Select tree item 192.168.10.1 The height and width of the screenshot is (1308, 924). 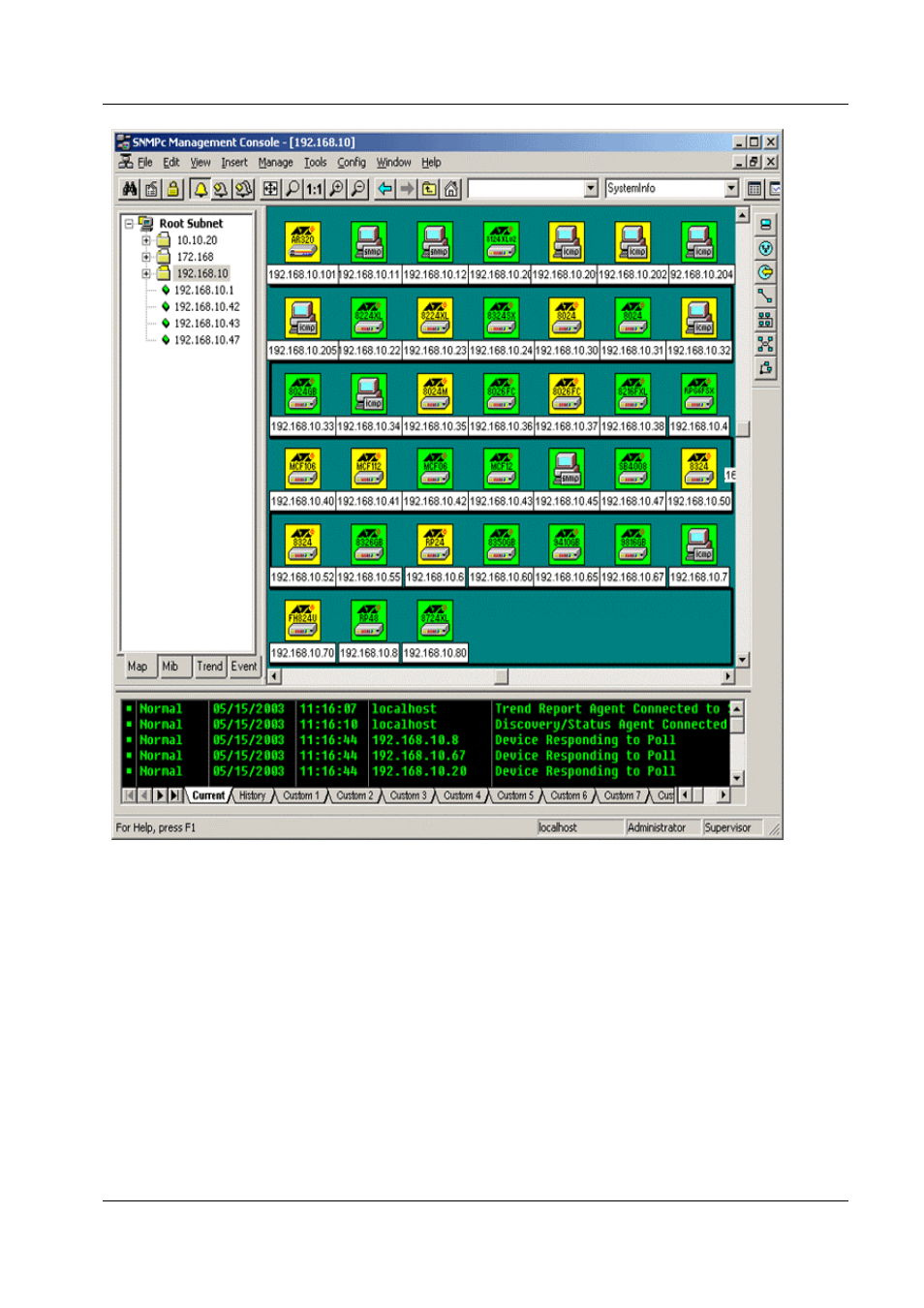[204, 291]
